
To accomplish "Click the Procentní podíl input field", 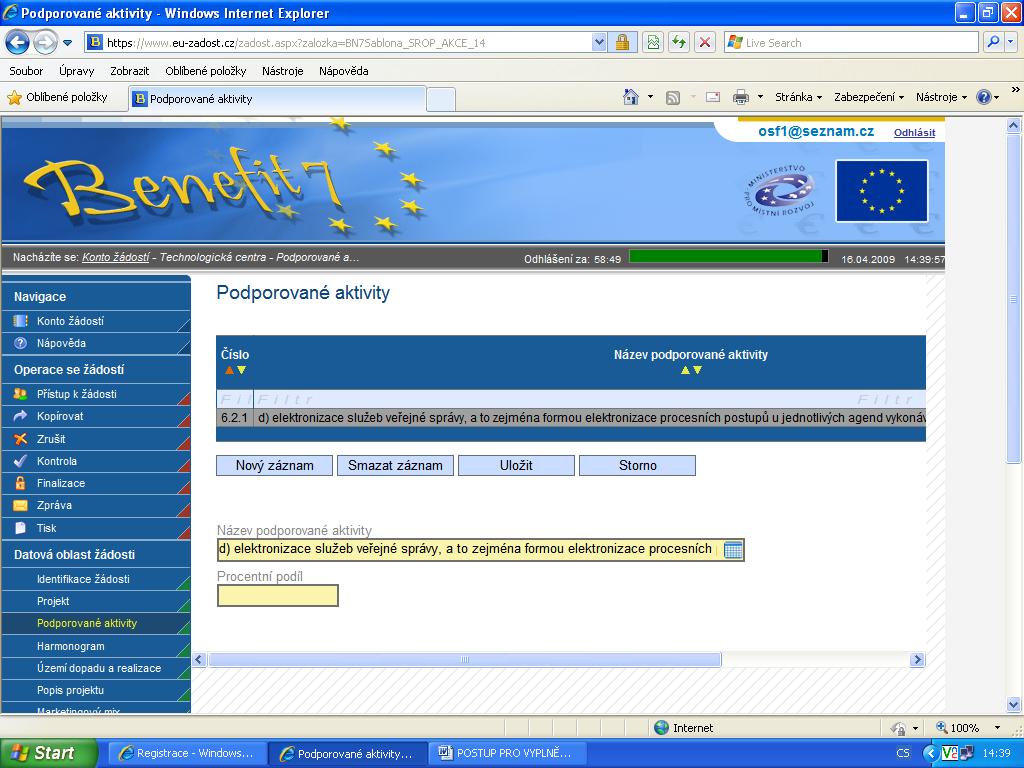I will (x=278, y=596).
